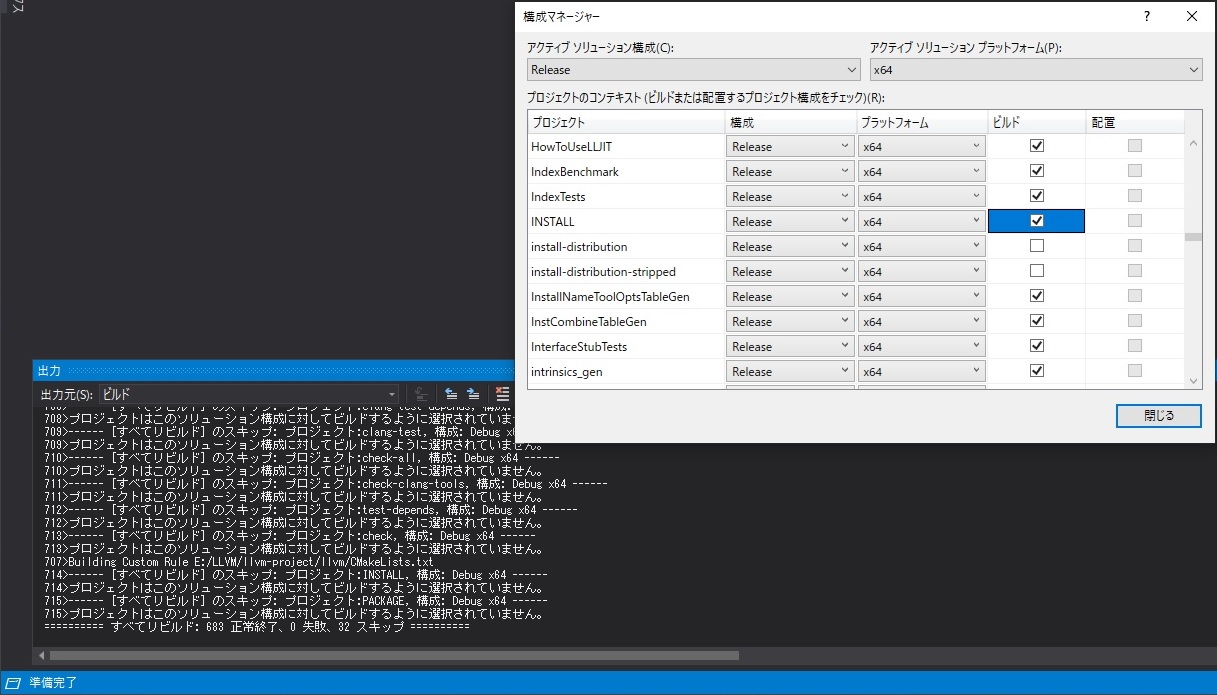
Task: Click the 閉じる button to close Configuration Manager
Action: pos(1158,415)
